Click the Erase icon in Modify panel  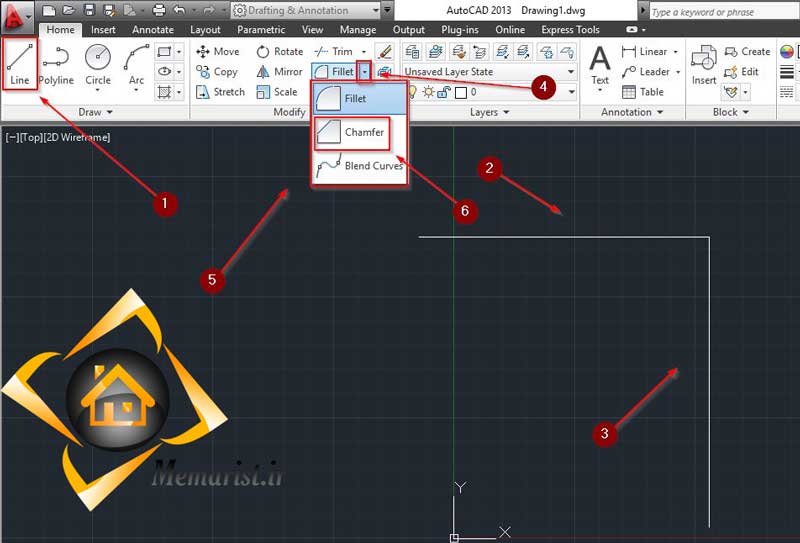coord(385,52)
